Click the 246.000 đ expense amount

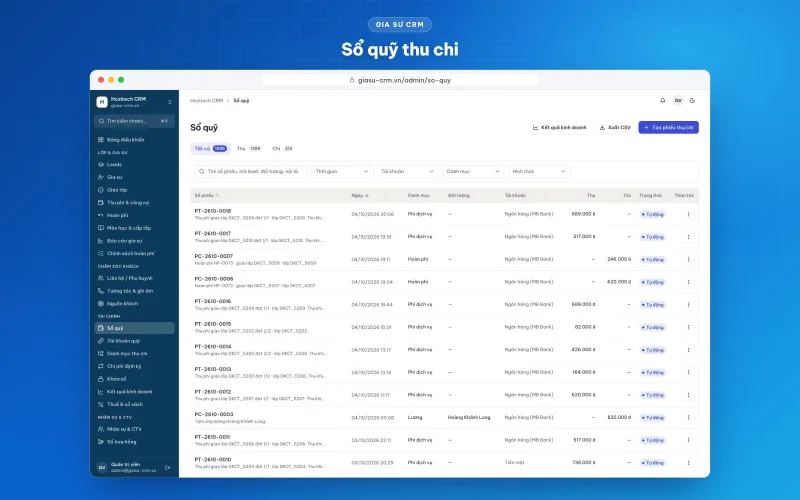619,259
